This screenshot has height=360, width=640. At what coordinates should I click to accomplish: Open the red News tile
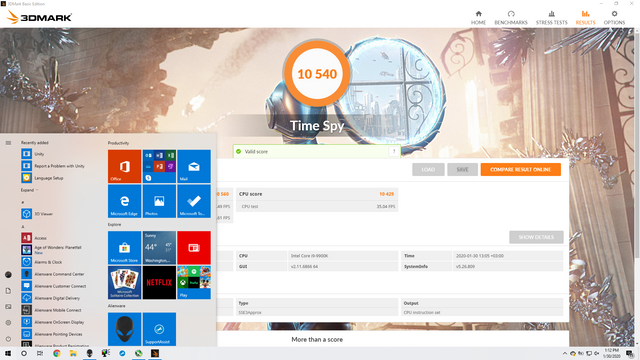(x=194, y=248)
